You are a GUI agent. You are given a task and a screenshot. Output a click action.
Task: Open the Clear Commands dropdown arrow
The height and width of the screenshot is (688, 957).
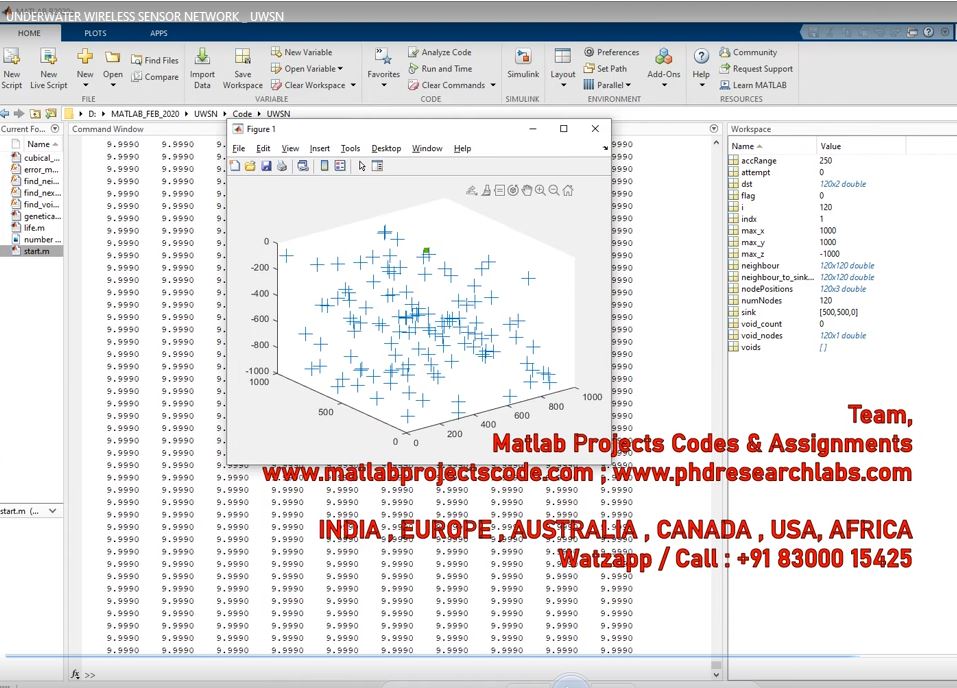[492, 86]
